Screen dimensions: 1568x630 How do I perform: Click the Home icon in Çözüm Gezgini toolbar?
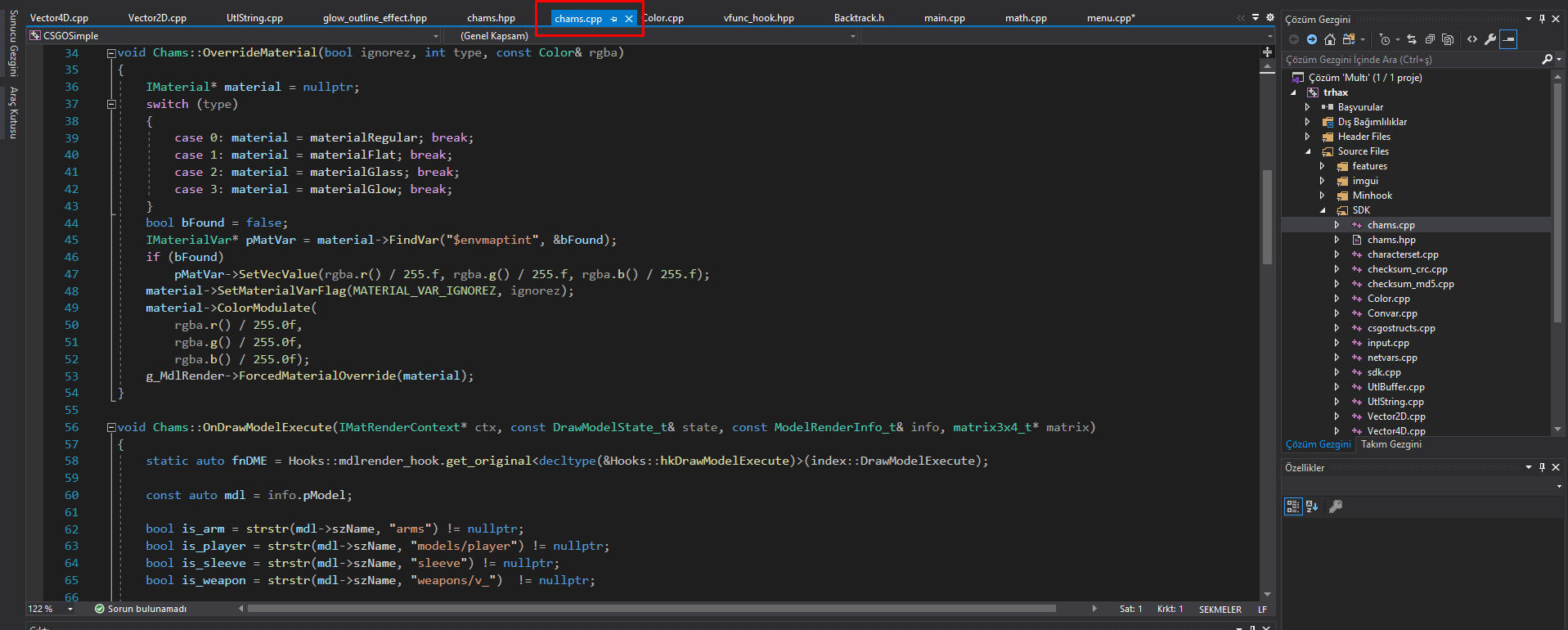[x=1330, y=39]
